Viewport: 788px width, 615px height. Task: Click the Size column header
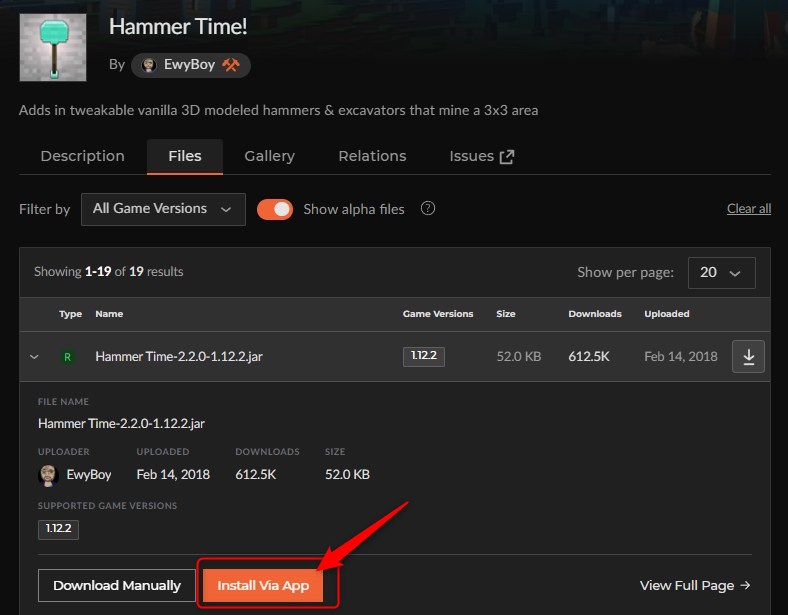(x=506, y=314)
